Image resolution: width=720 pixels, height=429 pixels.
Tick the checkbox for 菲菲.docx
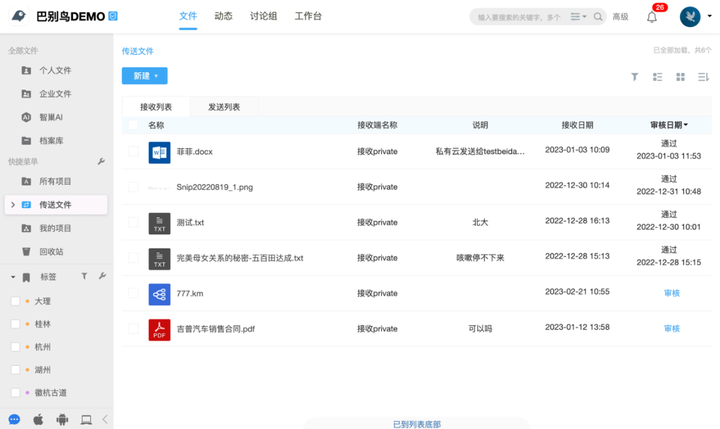click(x=133, y=152)
